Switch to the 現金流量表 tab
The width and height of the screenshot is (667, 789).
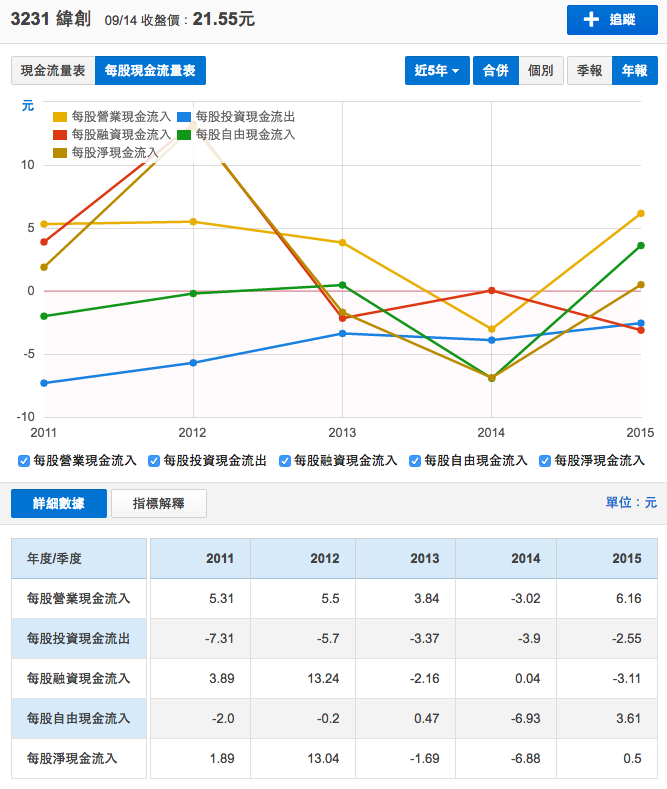pos(53,70)
